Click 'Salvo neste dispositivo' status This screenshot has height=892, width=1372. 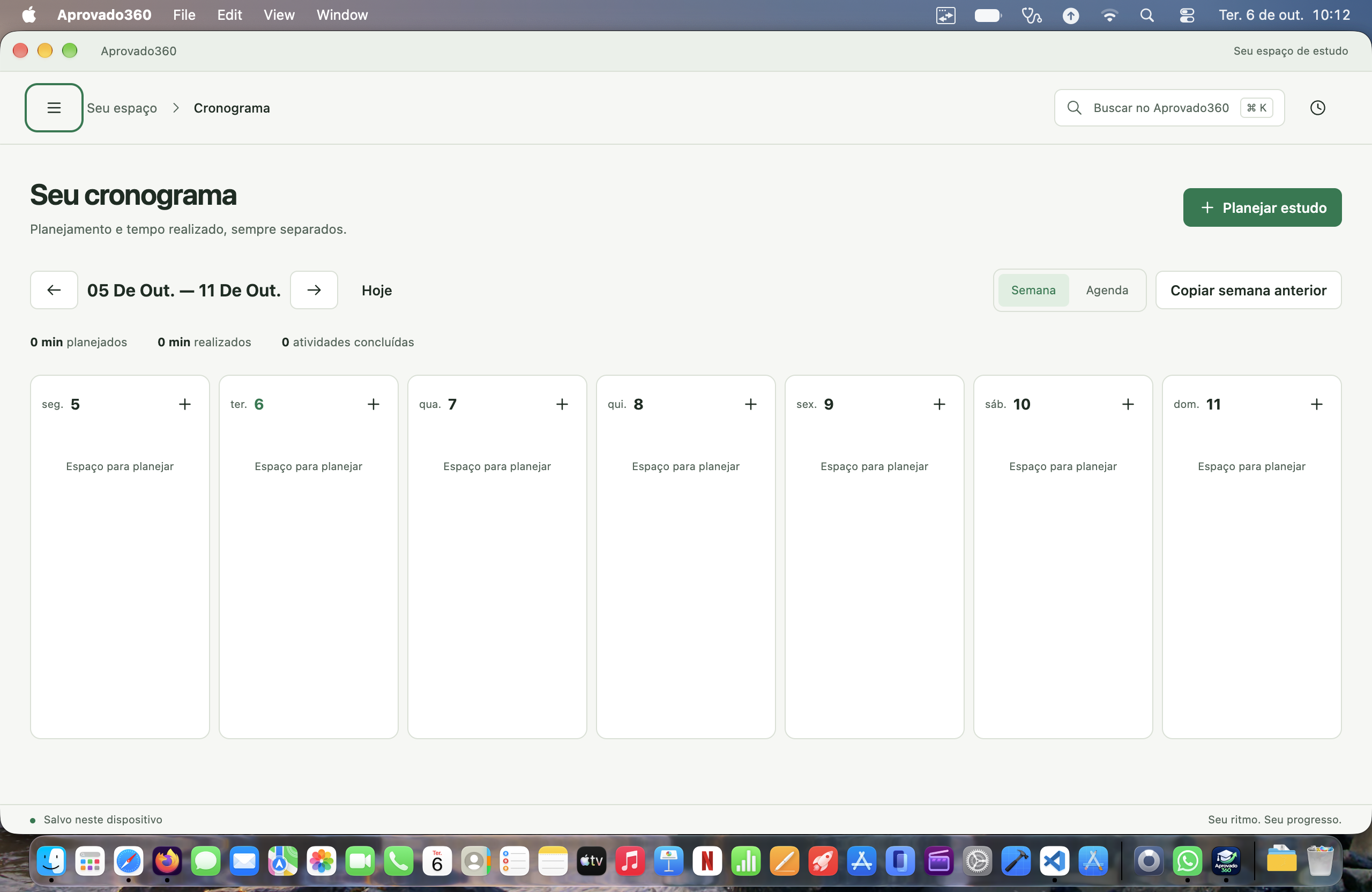pyautogui.click(x=102, y=819)
